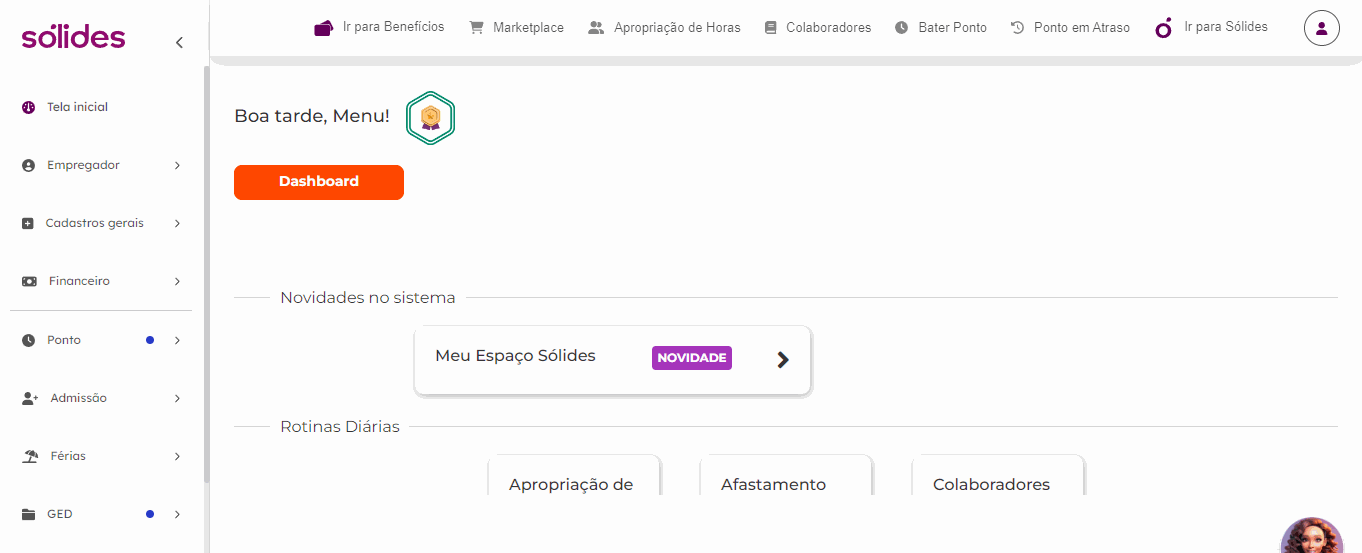This screenshot has height=553, width=1362.
Task: Open the Meu Espaço Sólides card
Action: point(612,360)
